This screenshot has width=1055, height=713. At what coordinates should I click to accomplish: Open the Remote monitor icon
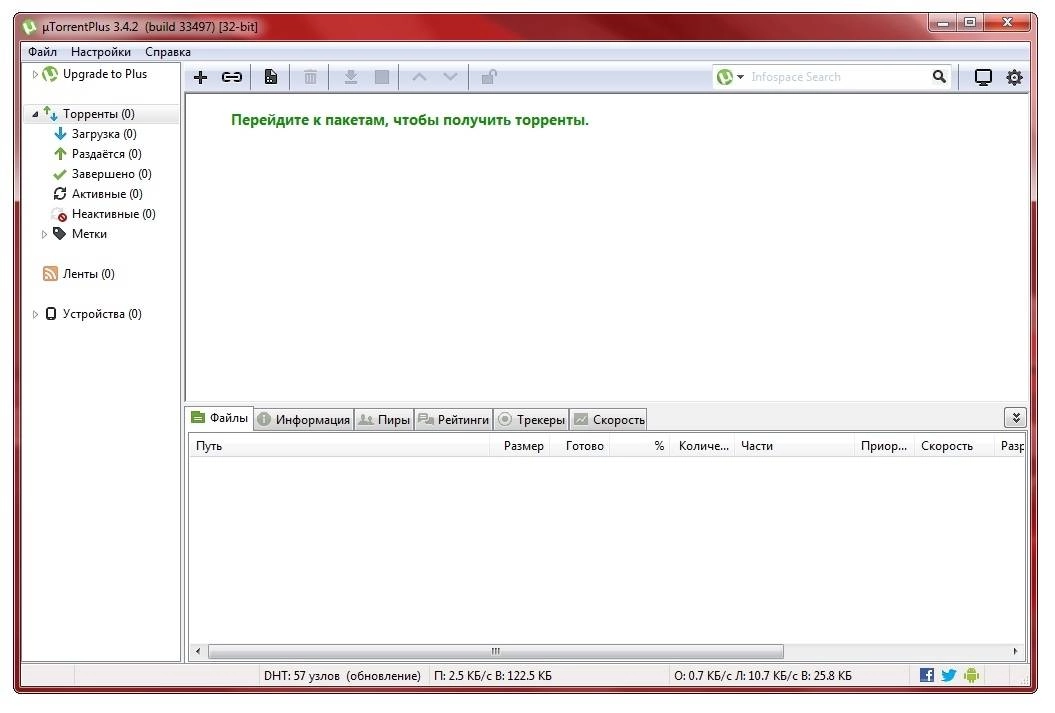[x=983, y=77]
